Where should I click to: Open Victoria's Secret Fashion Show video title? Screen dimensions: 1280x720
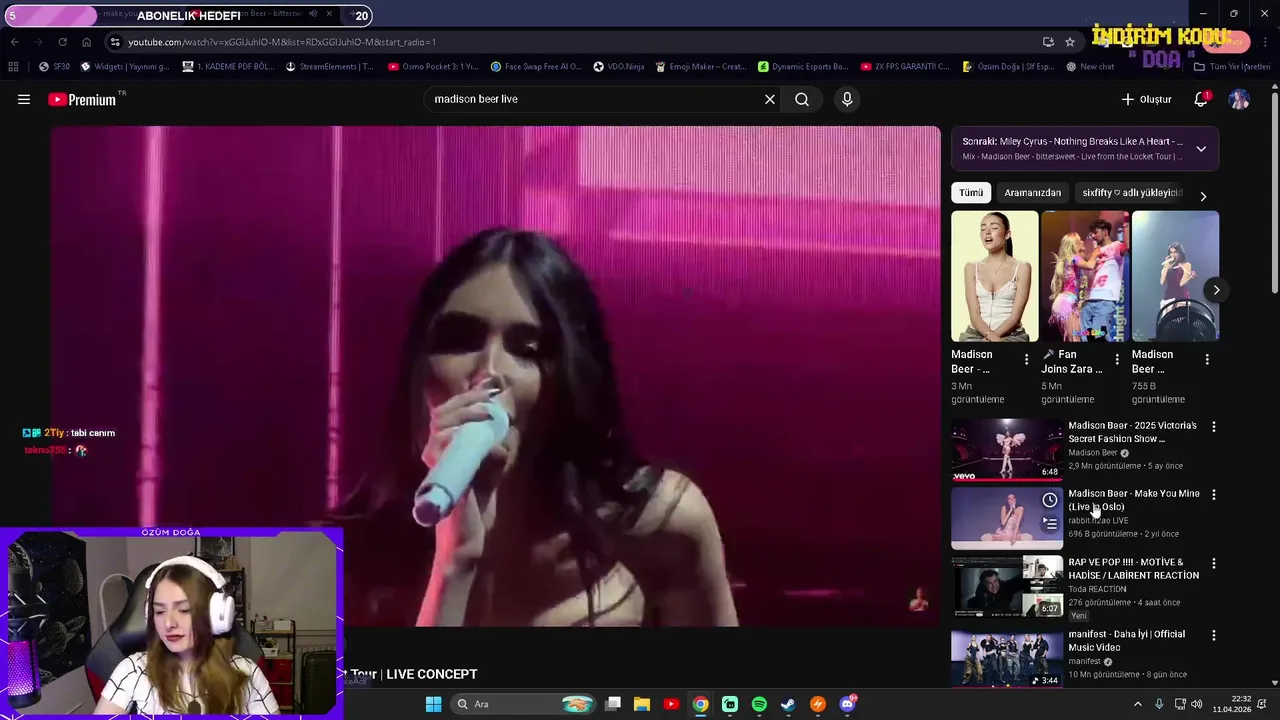point(1132,432)
